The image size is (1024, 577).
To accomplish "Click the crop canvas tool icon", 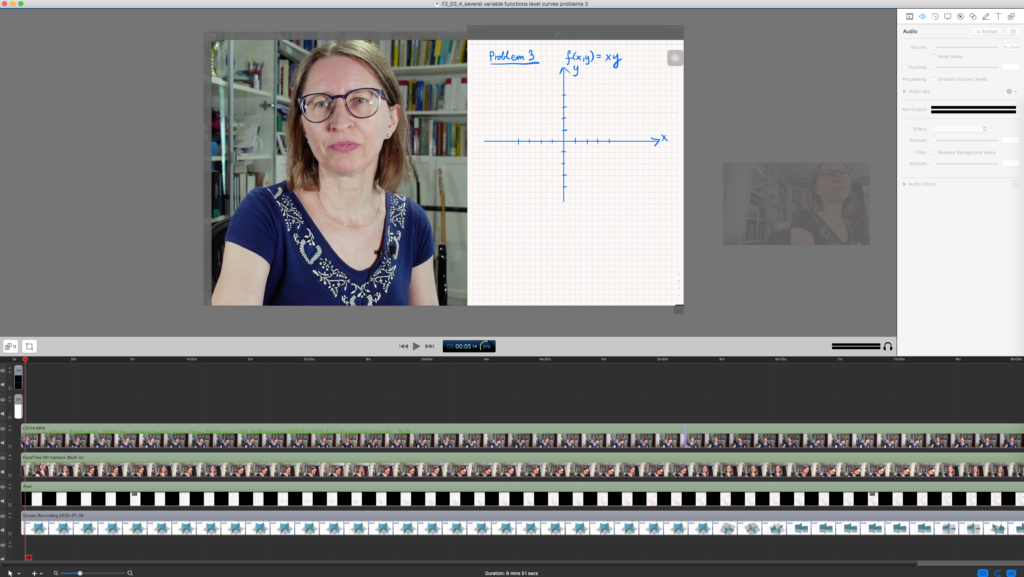I will [30, 346].
